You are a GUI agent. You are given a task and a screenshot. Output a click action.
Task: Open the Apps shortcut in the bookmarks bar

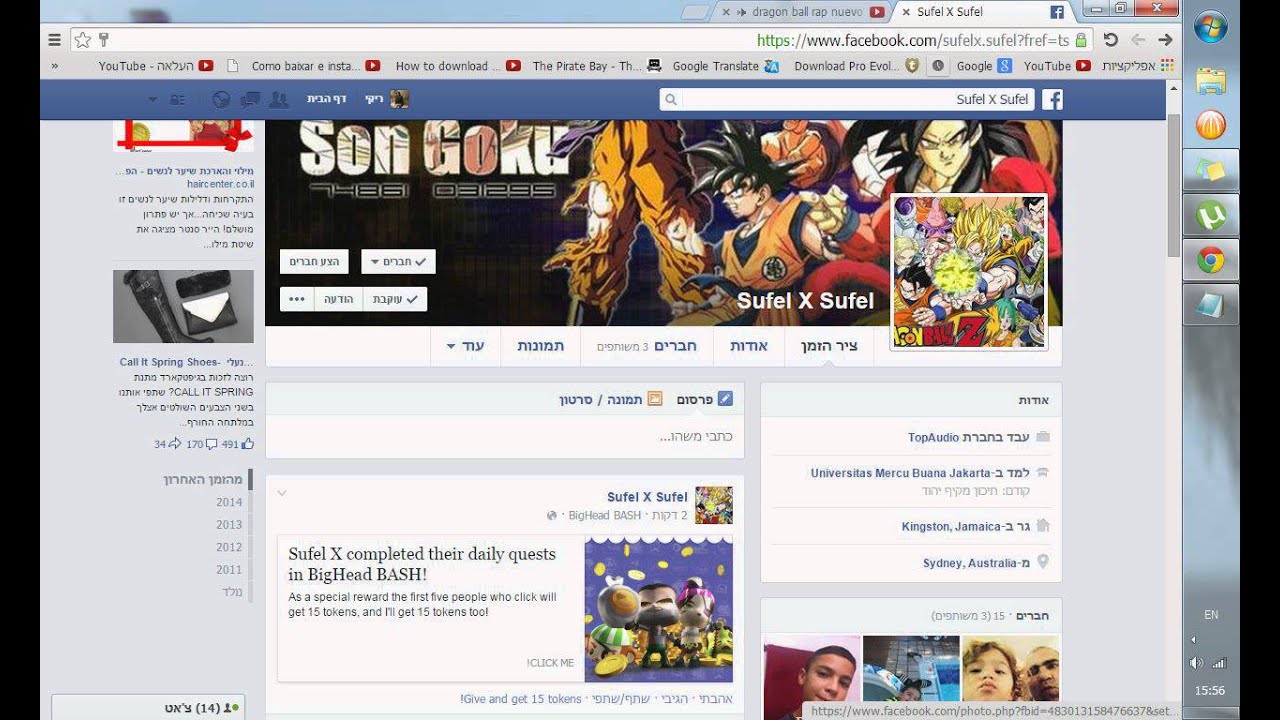point(1138,66)
